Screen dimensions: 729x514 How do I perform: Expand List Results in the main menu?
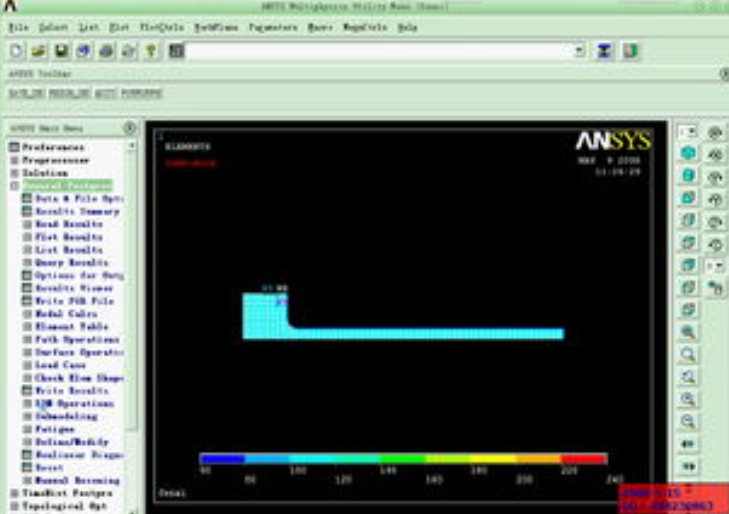27,250
